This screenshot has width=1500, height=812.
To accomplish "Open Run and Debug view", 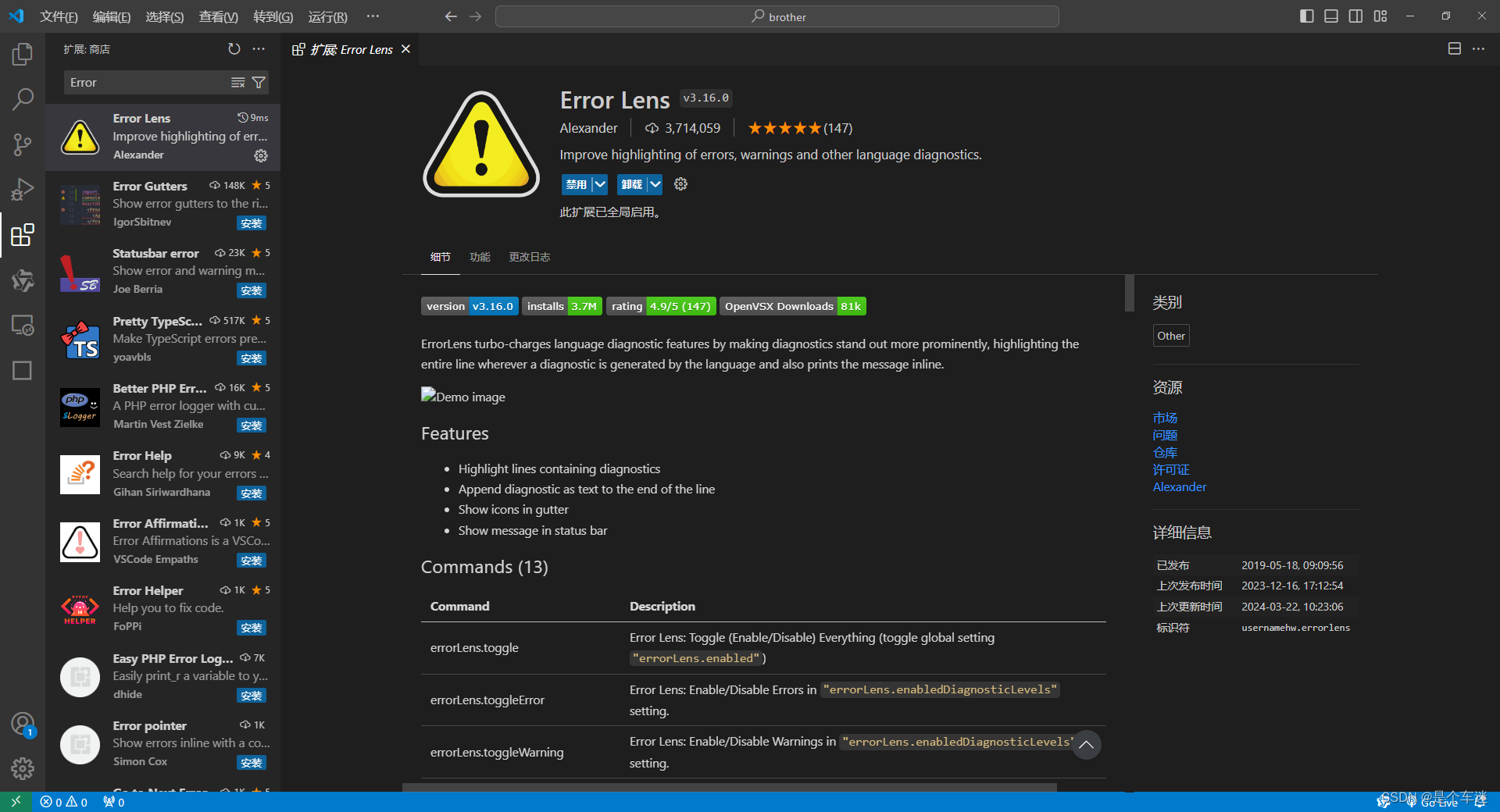I will tap(23, 190).
